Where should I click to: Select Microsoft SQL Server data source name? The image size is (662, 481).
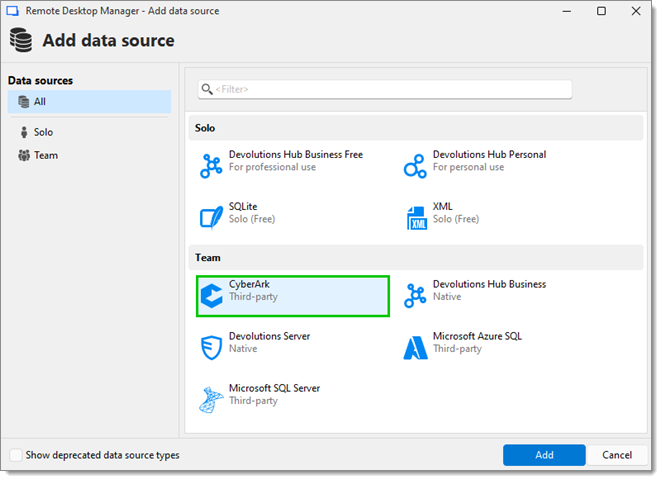(x=274, y=388)
